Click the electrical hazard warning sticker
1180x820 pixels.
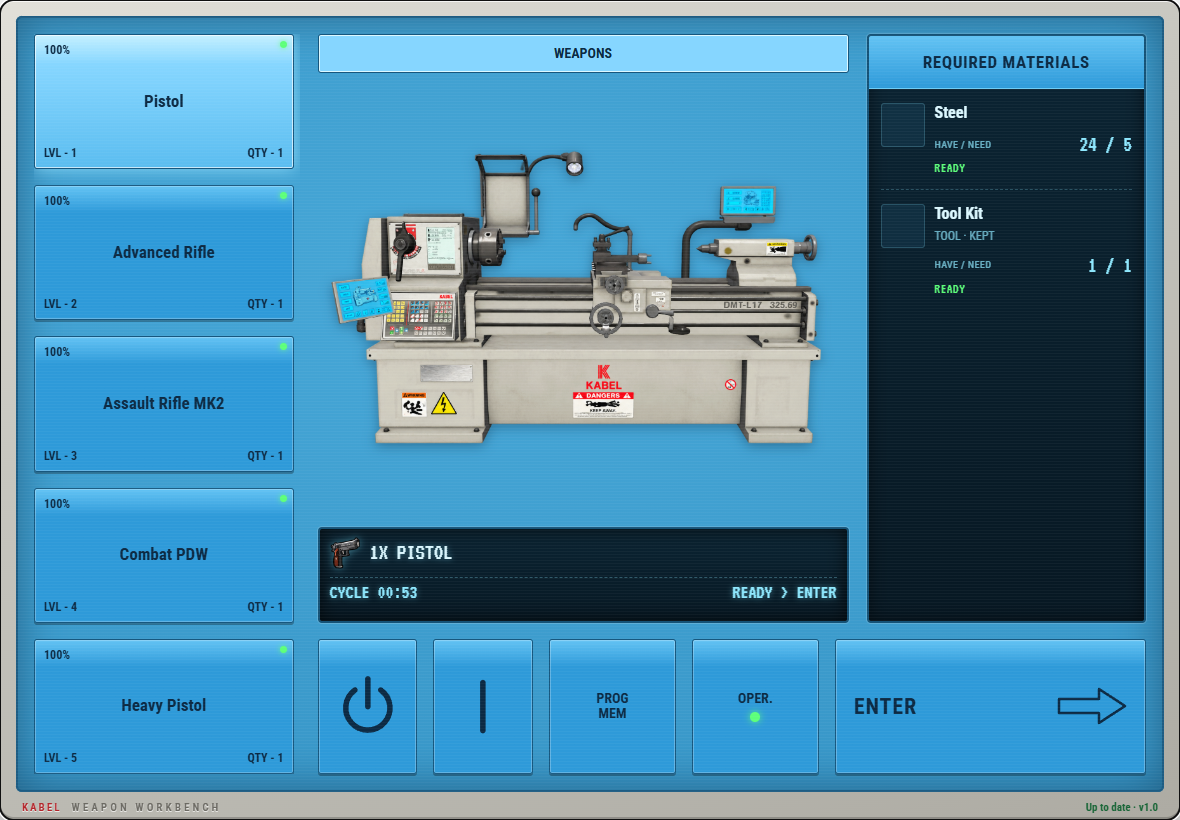tap(444, 405)
